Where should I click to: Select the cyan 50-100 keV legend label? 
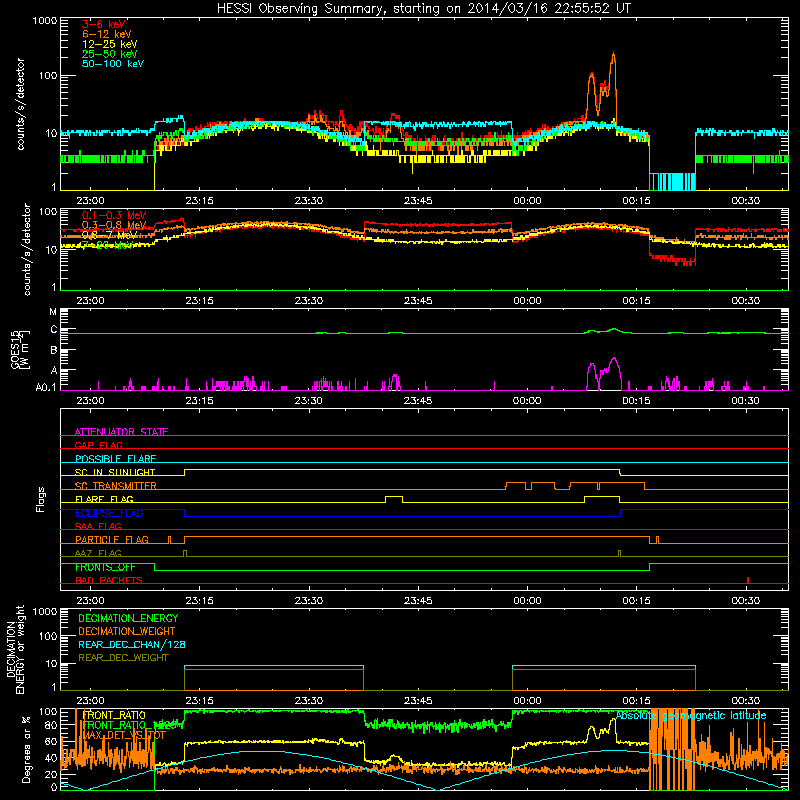pyautogui.click(x=113, y=64)
